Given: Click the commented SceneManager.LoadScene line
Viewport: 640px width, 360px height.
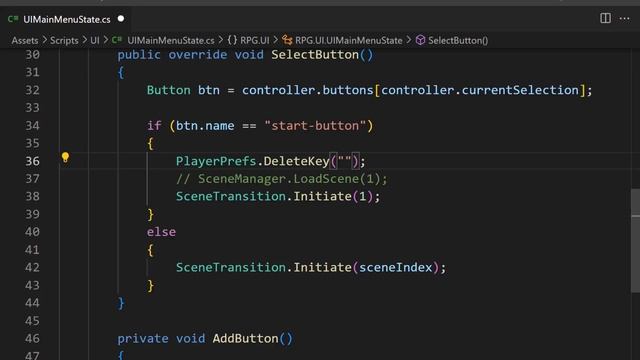Looking at the screenshot, I should tap(282, 179).
